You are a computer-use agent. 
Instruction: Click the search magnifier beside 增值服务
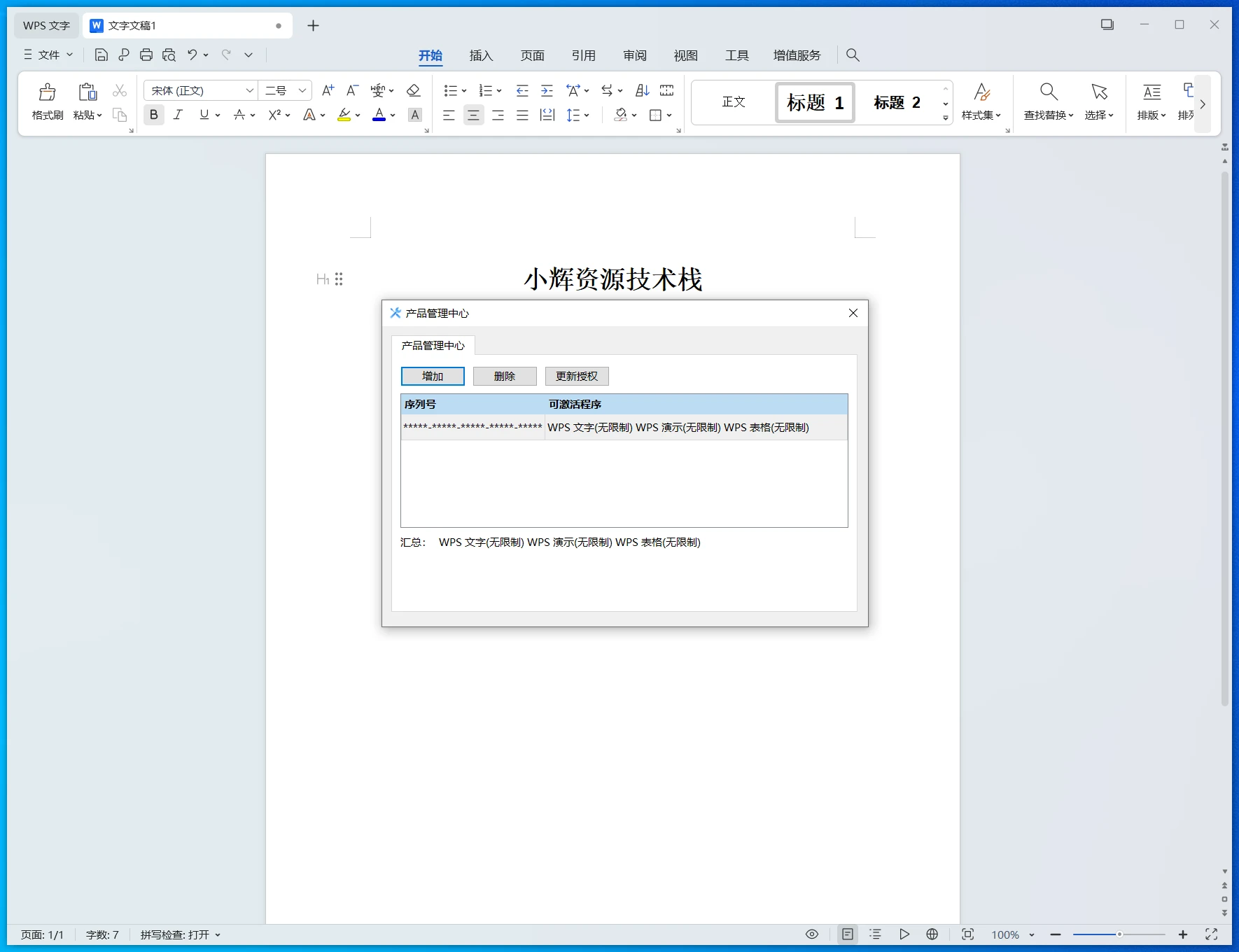(x=853, y=55)
